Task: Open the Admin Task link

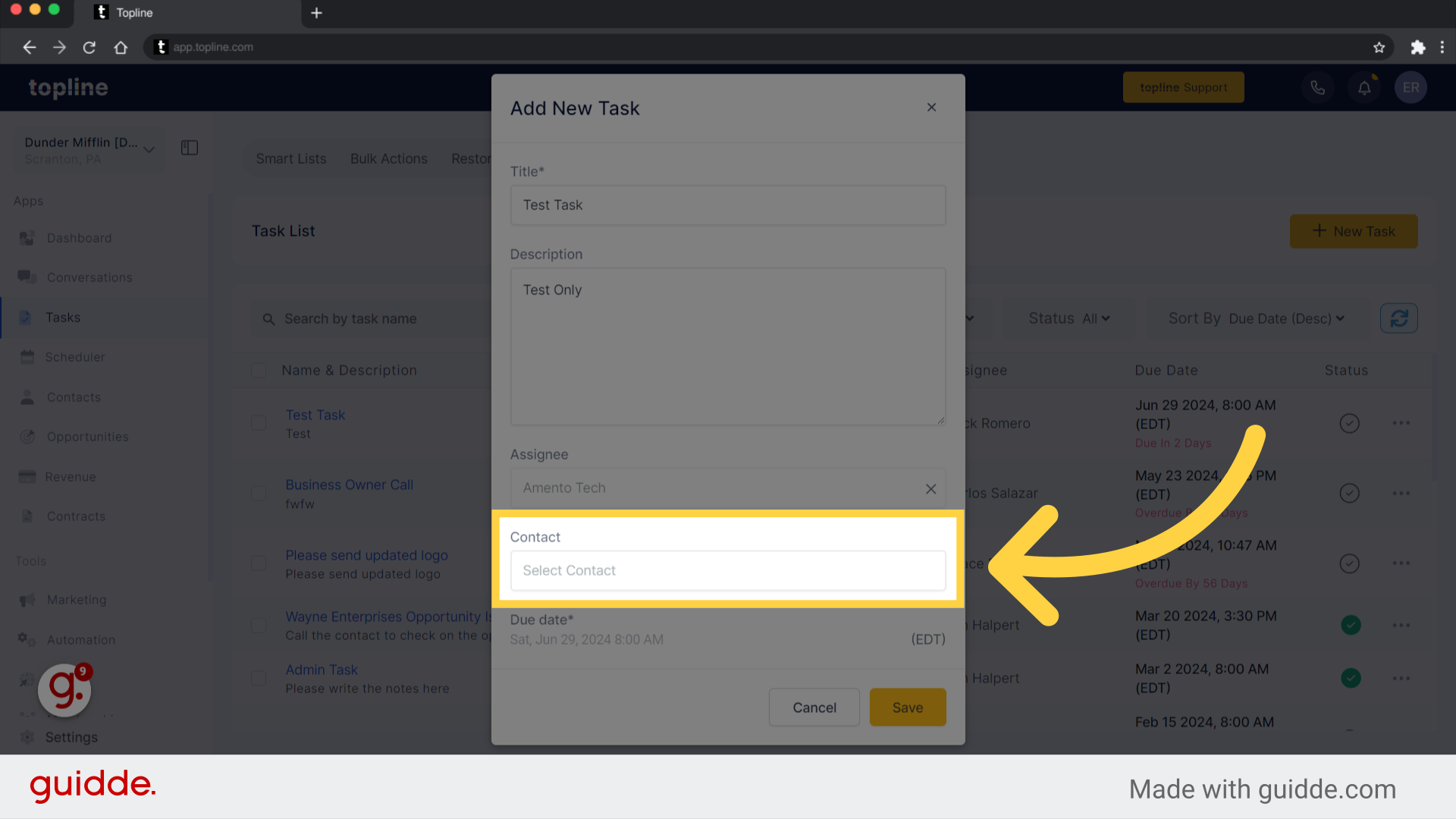Action: click(x=322, y=670)
